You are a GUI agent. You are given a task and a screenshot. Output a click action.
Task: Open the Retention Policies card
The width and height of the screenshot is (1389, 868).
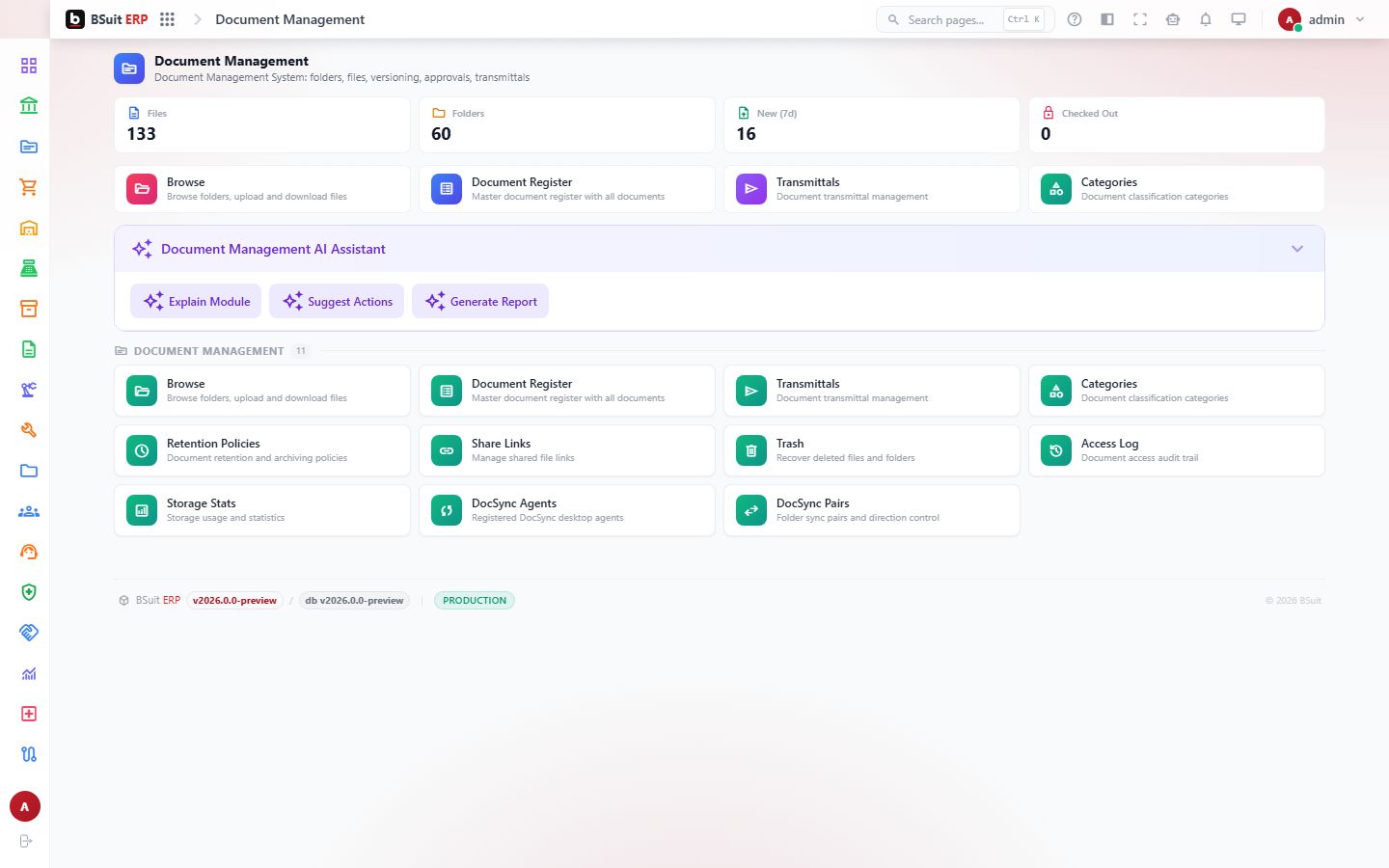262,450
